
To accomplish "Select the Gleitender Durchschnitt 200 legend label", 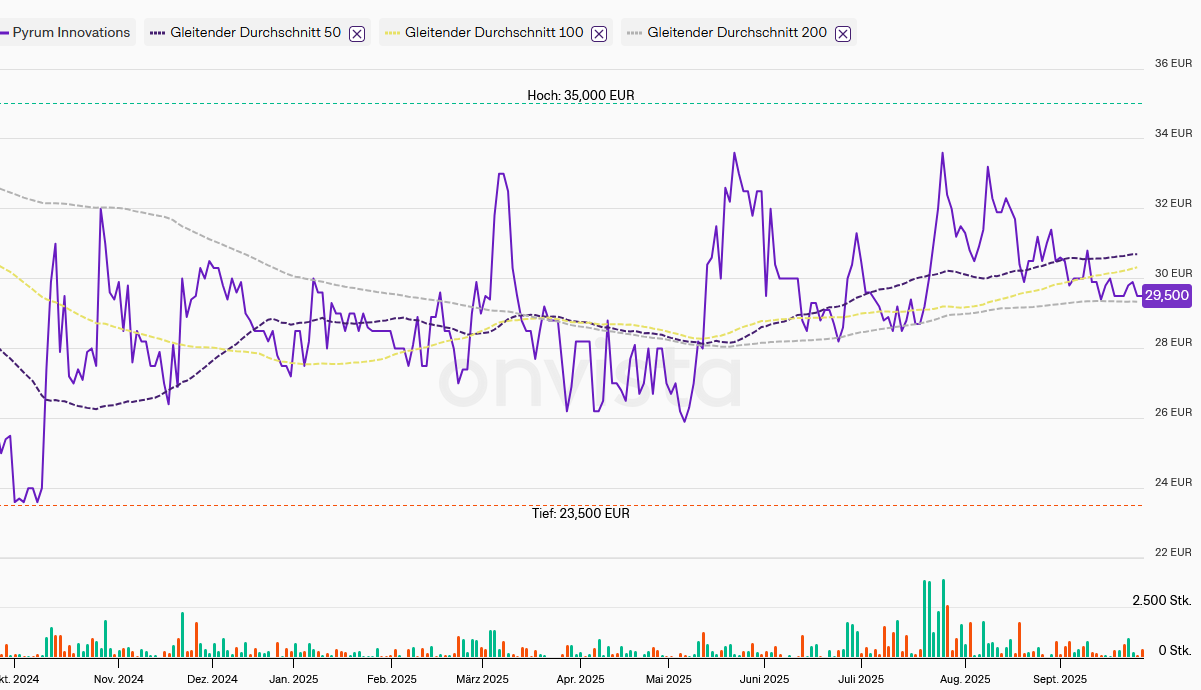I will pos(737,32).
